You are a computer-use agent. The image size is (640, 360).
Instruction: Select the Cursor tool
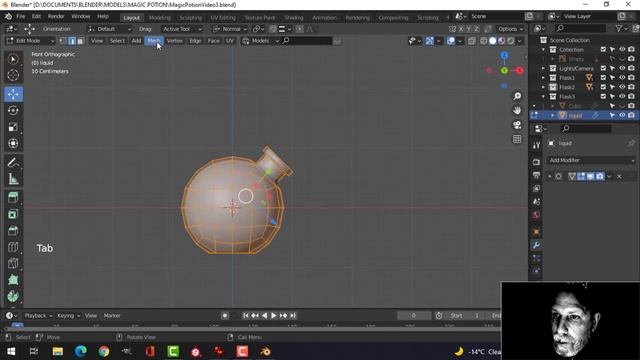click(x=13, y=76)
